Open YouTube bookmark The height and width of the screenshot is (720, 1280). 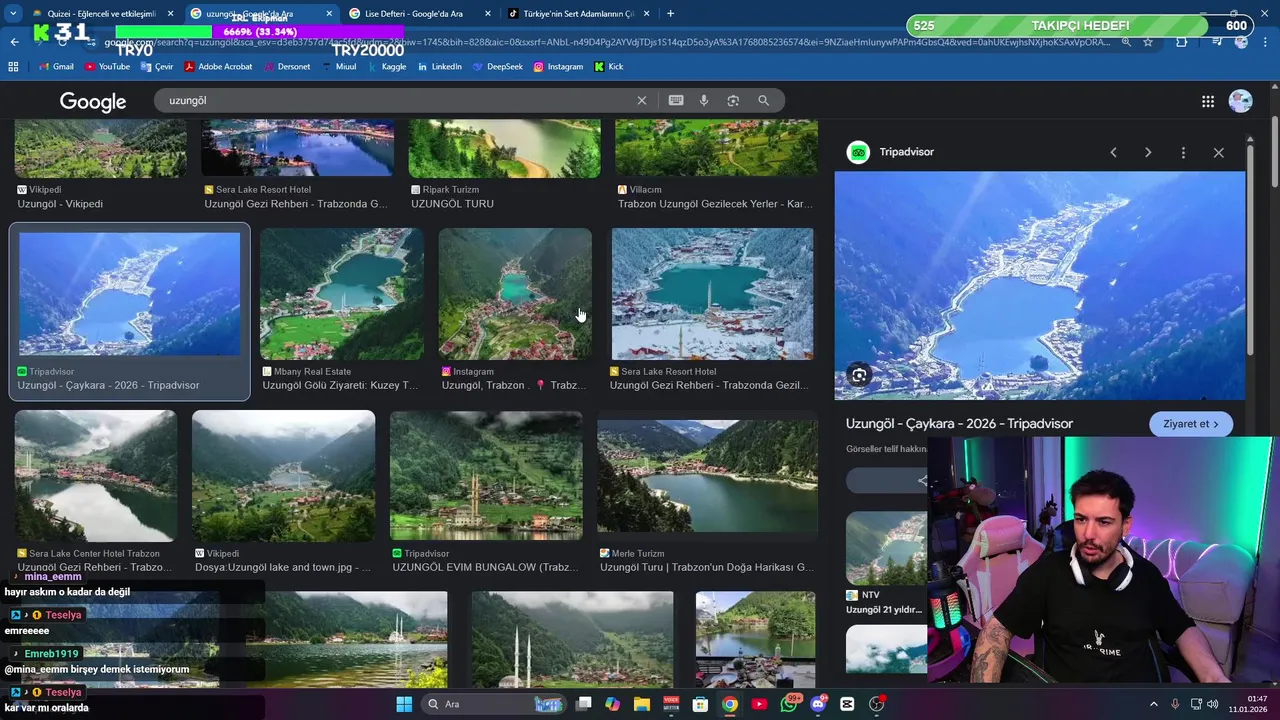click(107, 66)
